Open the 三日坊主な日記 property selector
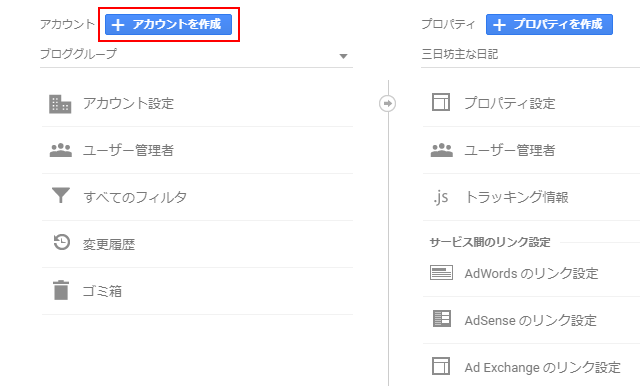 [x=530, y=54]
